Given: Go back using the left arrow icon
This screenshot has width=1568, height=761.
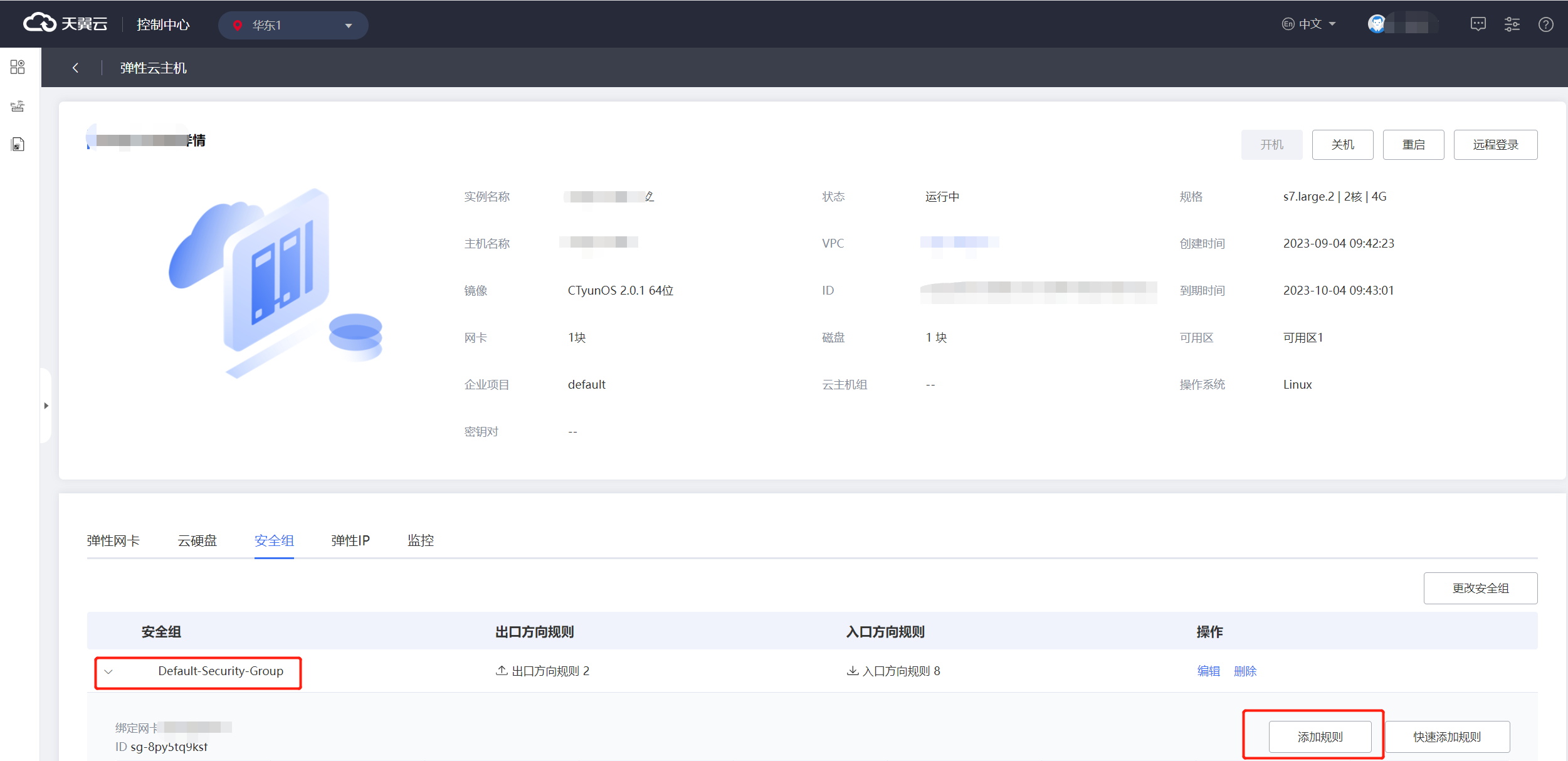Looking at the screenshot, I should click(75, 68).
